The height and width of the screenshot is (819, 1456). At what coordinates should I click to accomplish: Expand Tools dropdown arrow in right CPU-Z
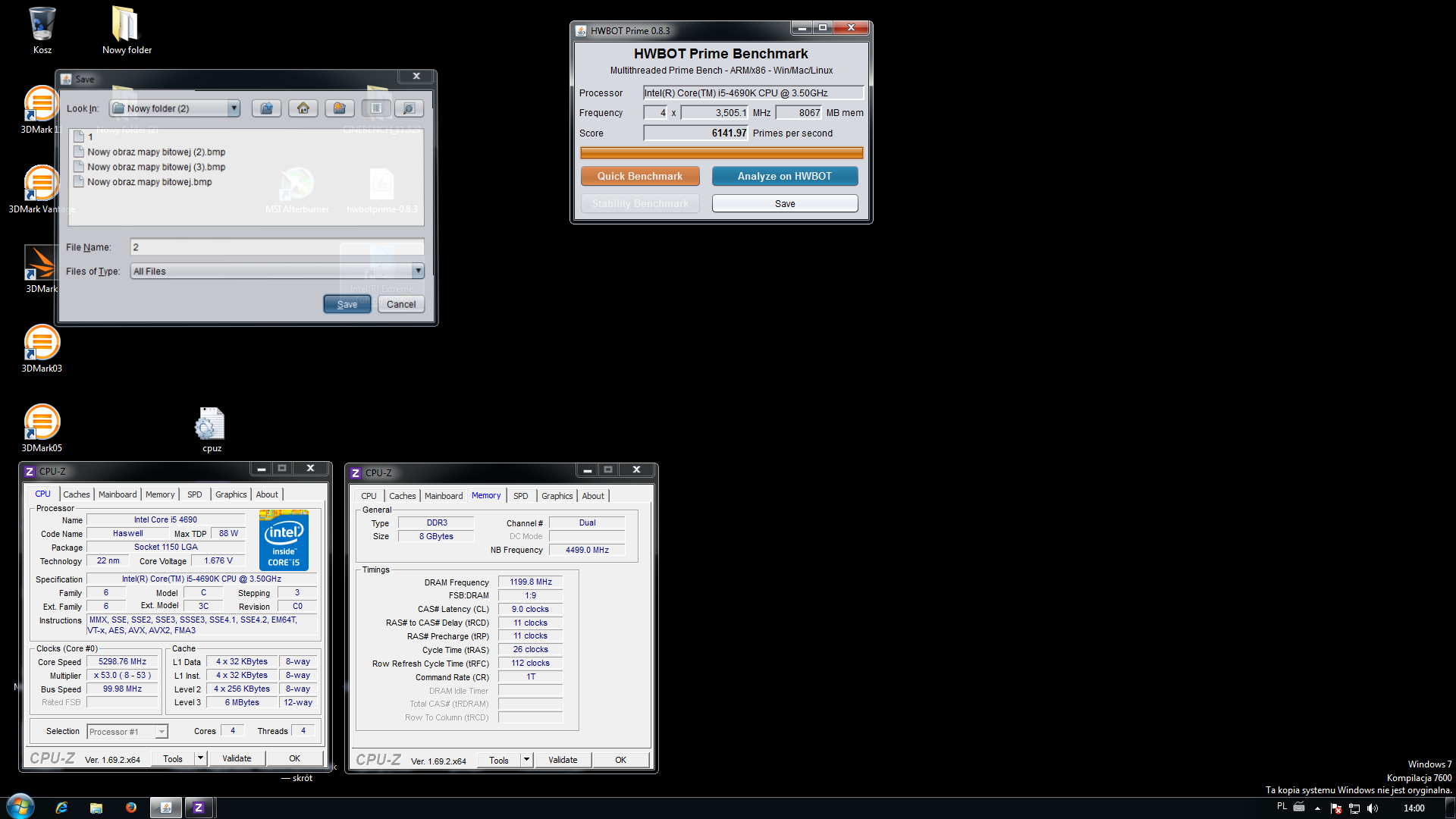526,760
